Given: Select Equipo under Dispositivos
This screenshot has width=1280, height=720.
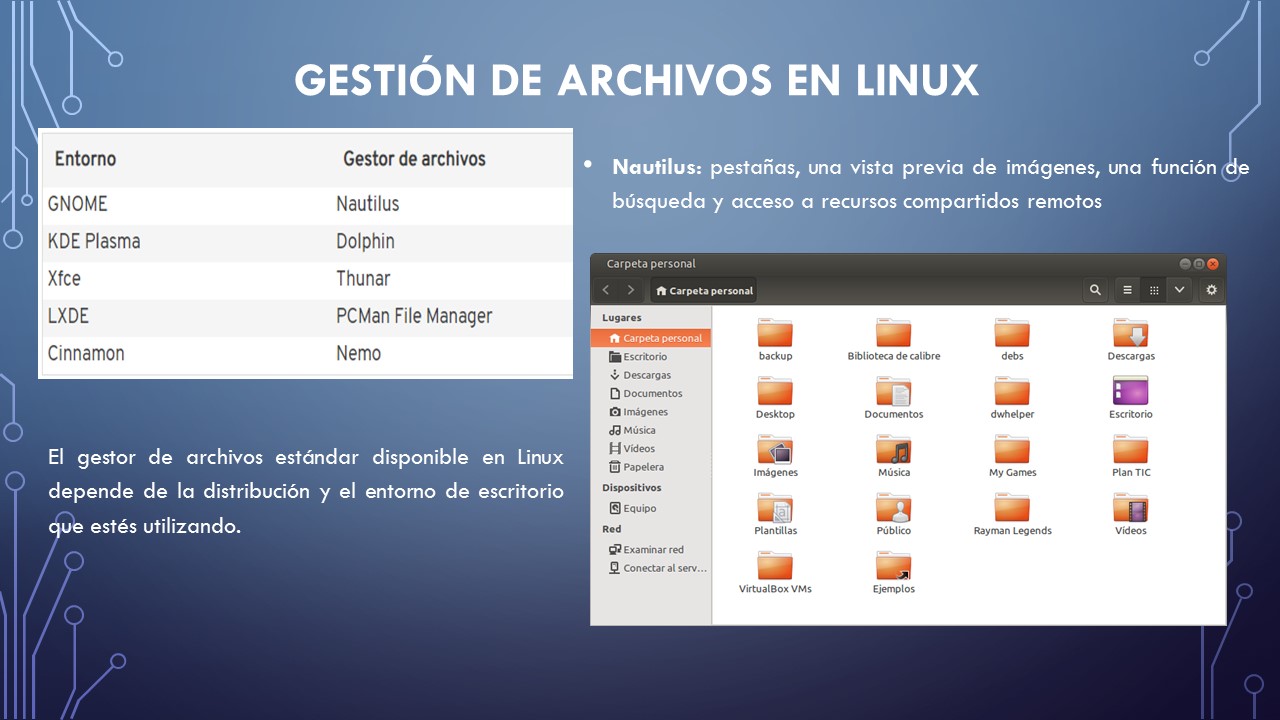Looking at the screenshot, I should tap(640, 508).
